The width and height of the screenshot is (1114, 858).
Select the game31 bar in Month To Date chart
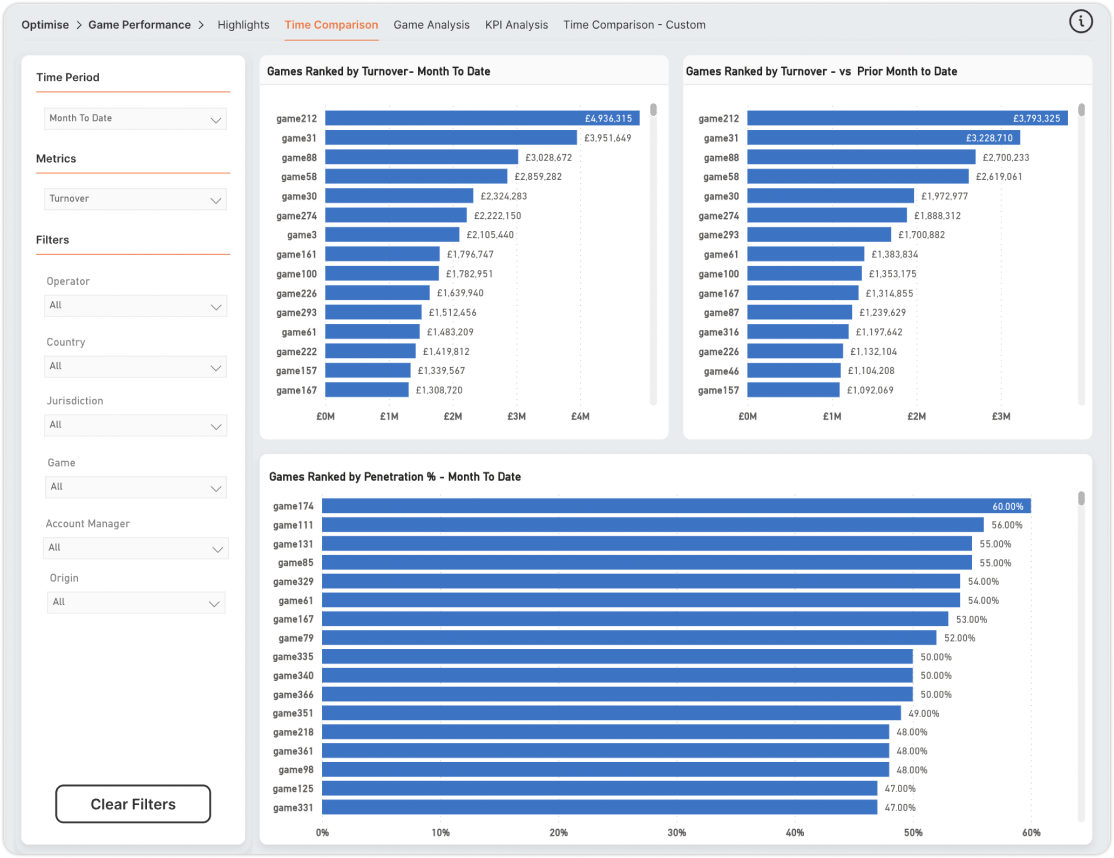451,138
